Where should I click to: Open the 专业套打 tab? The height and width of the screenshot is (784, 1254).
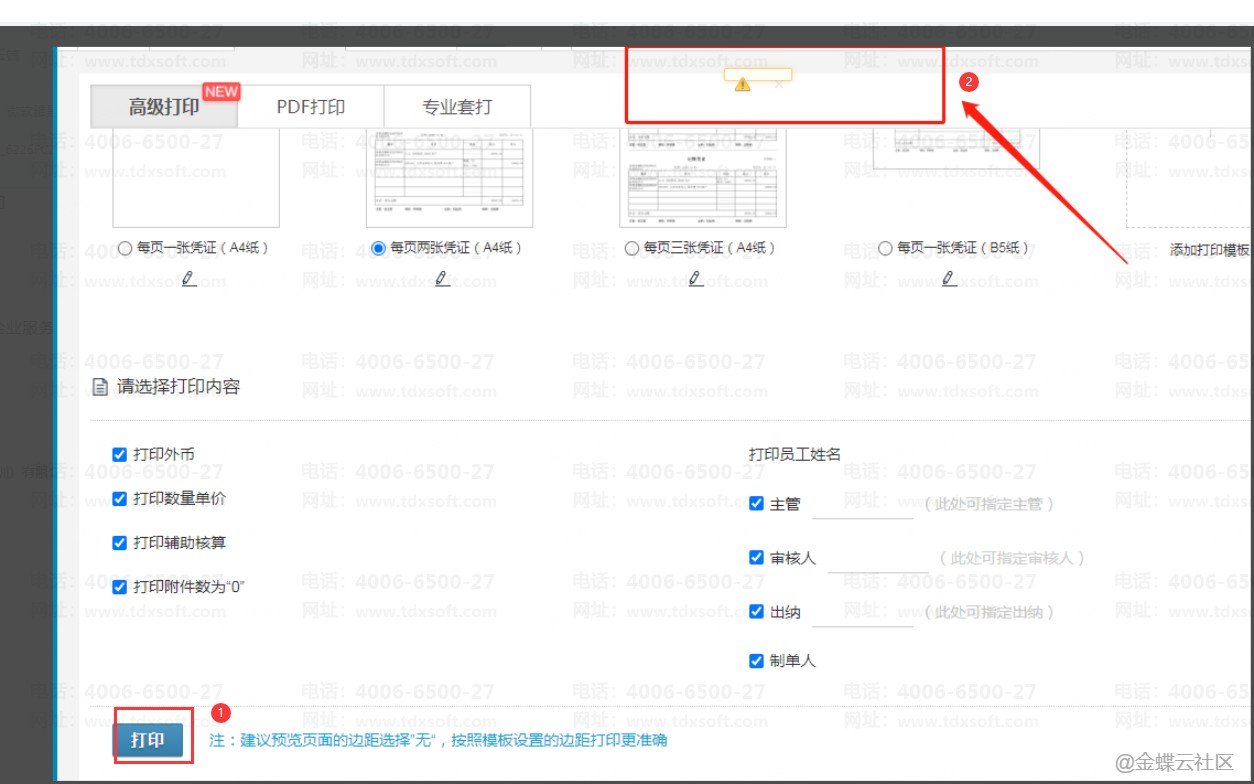click(457, 107)
